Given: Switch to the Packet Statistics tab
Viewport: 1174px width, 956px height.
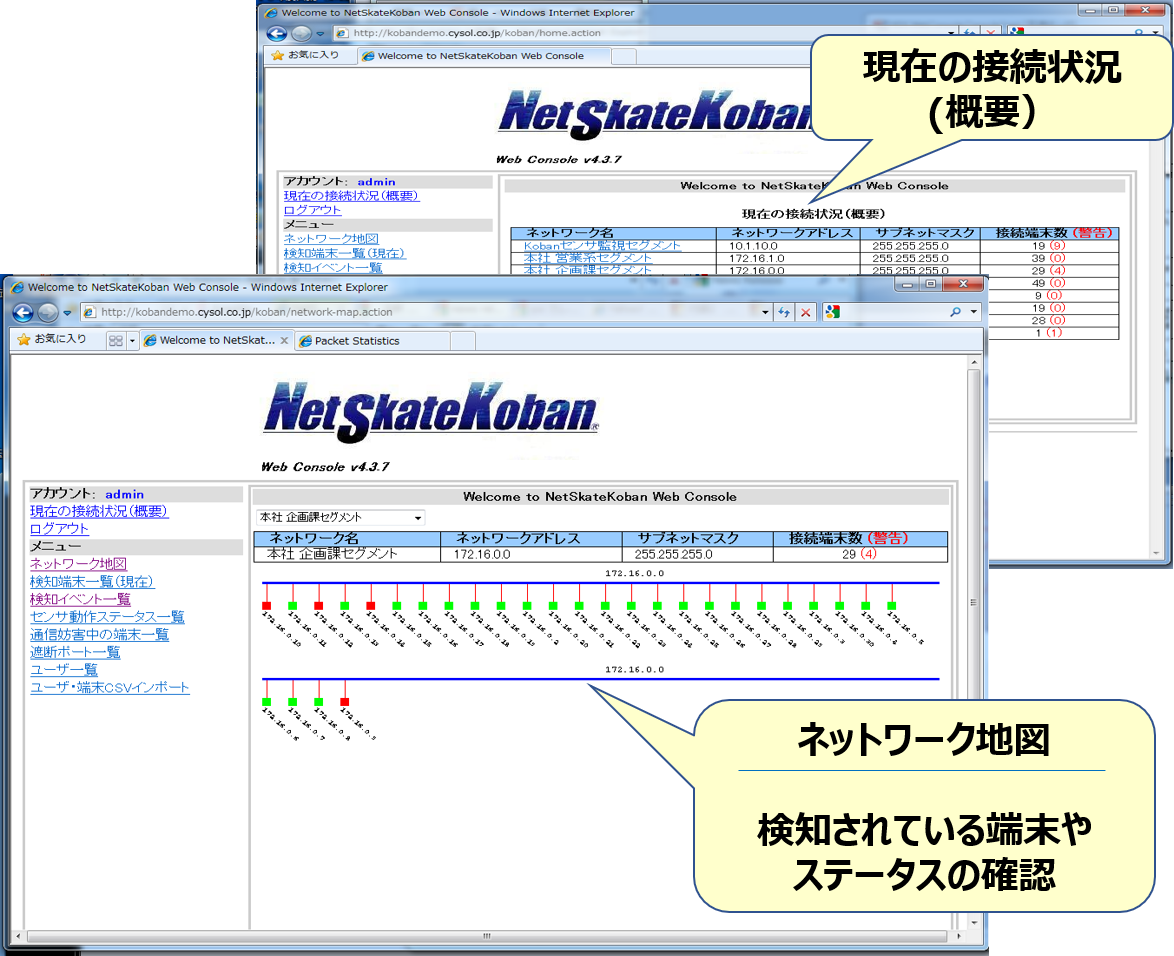Looking at the screenshot, I should click(x=373, y=341).
